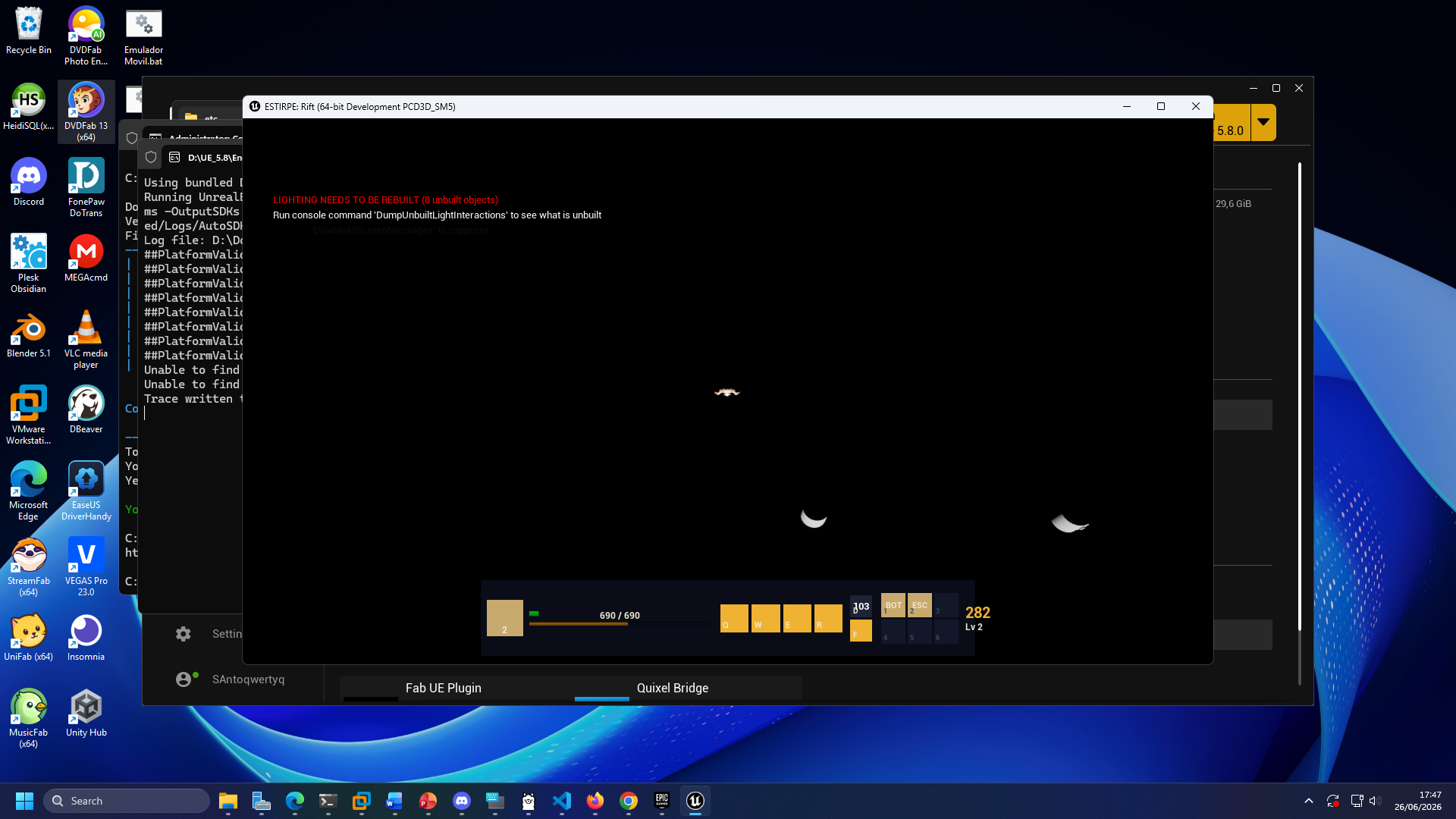Click the taskbar Search box
The width and height of the screenshot is (1456, 819).
point(127,801)
